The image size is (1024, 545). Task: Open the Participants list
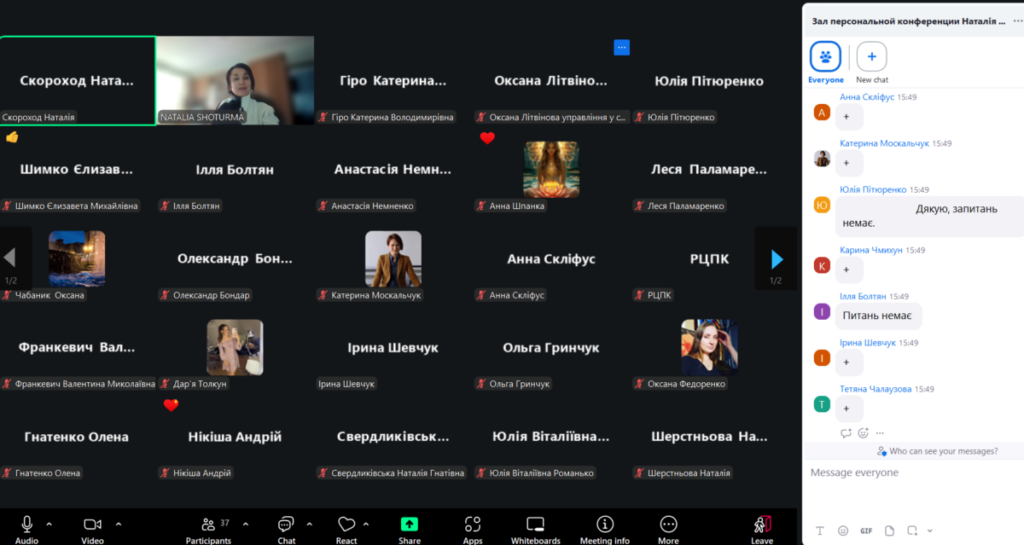click(x=208, y=525)
